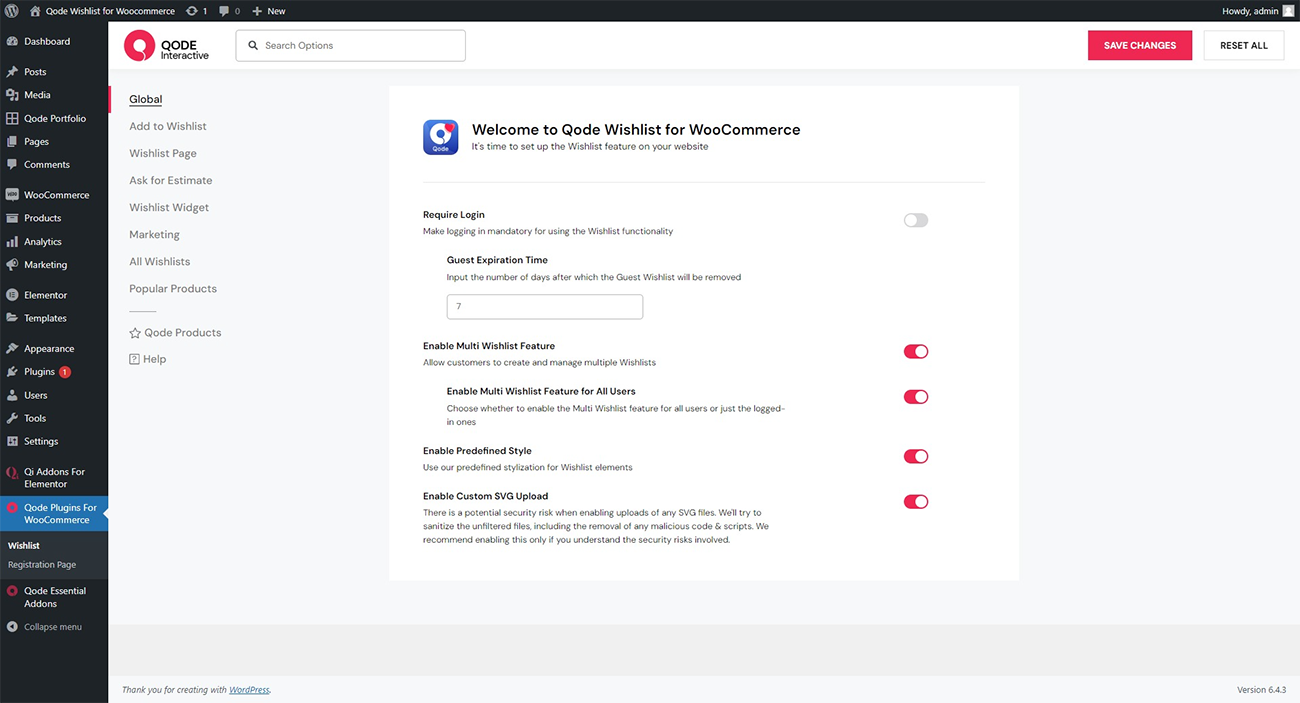Click the Qode Wishlist plugin icon
The height and width of the screenshot is (703, 1300).
coord(440,137)
